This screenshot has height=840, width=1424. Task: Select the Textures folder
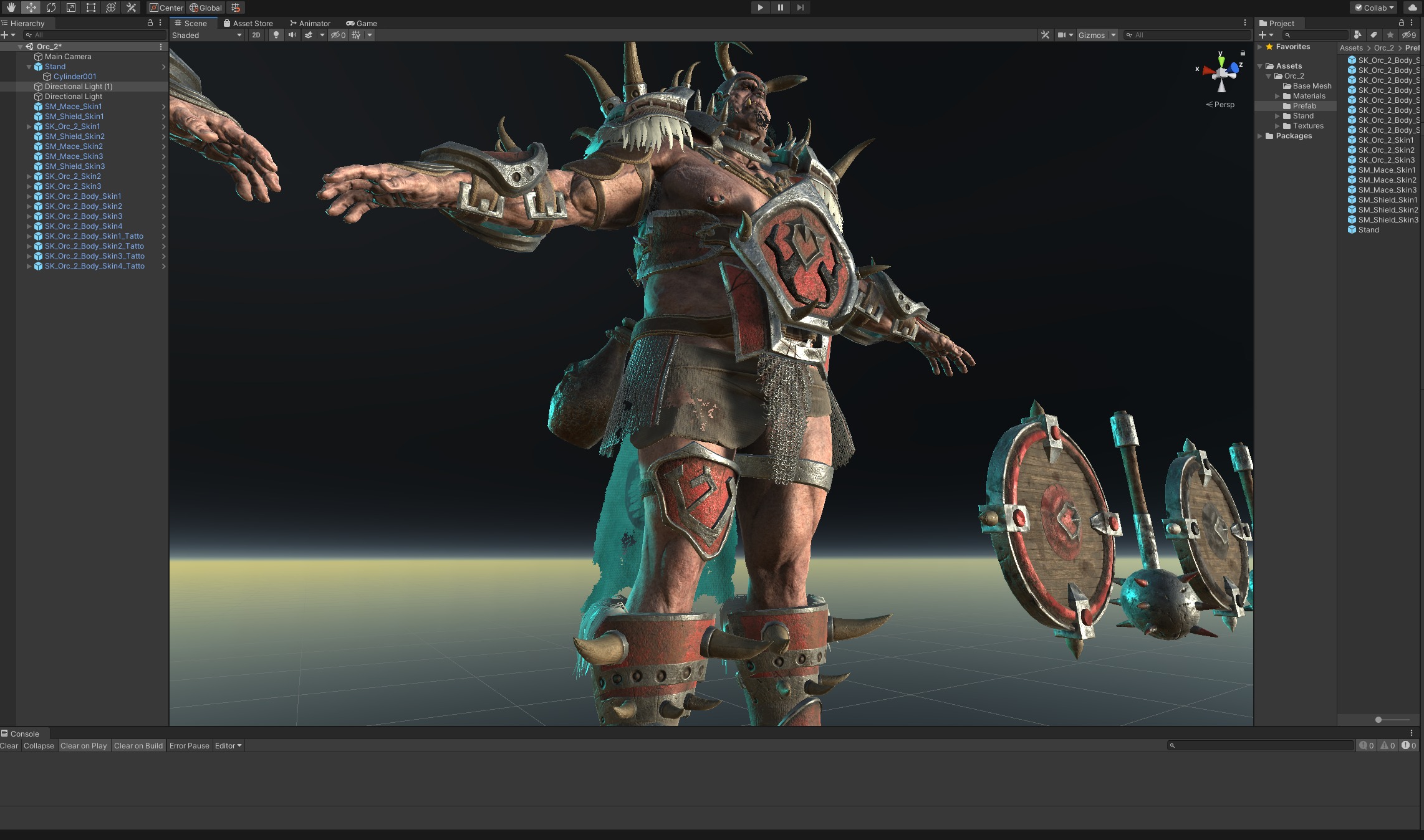[x=1307, y=126]
